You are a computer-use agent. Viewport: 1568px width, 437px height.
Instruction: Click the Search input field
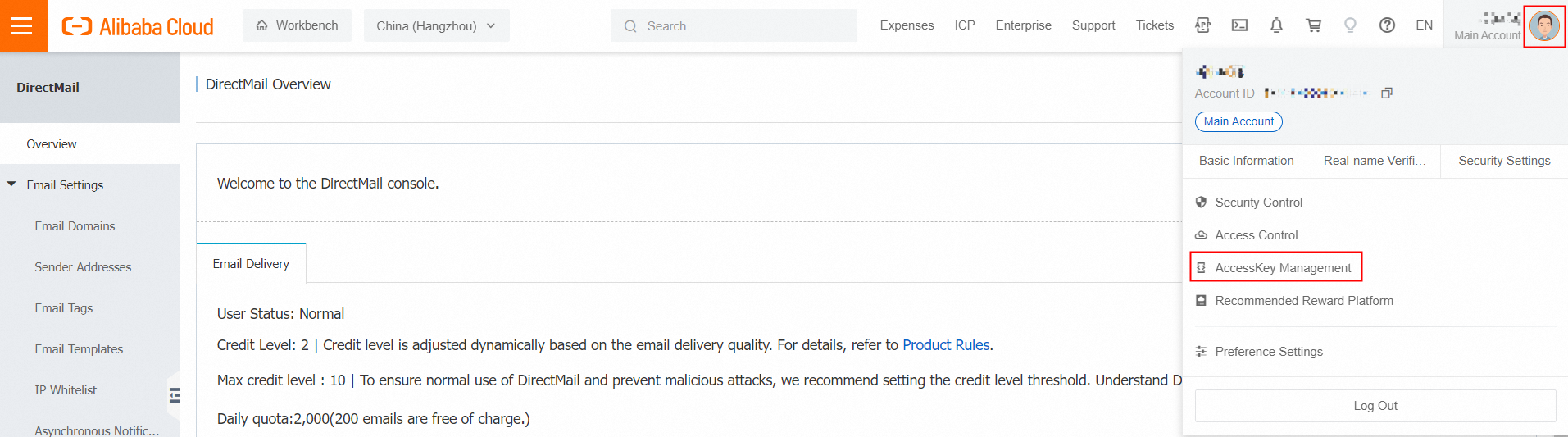pos(738,25)
